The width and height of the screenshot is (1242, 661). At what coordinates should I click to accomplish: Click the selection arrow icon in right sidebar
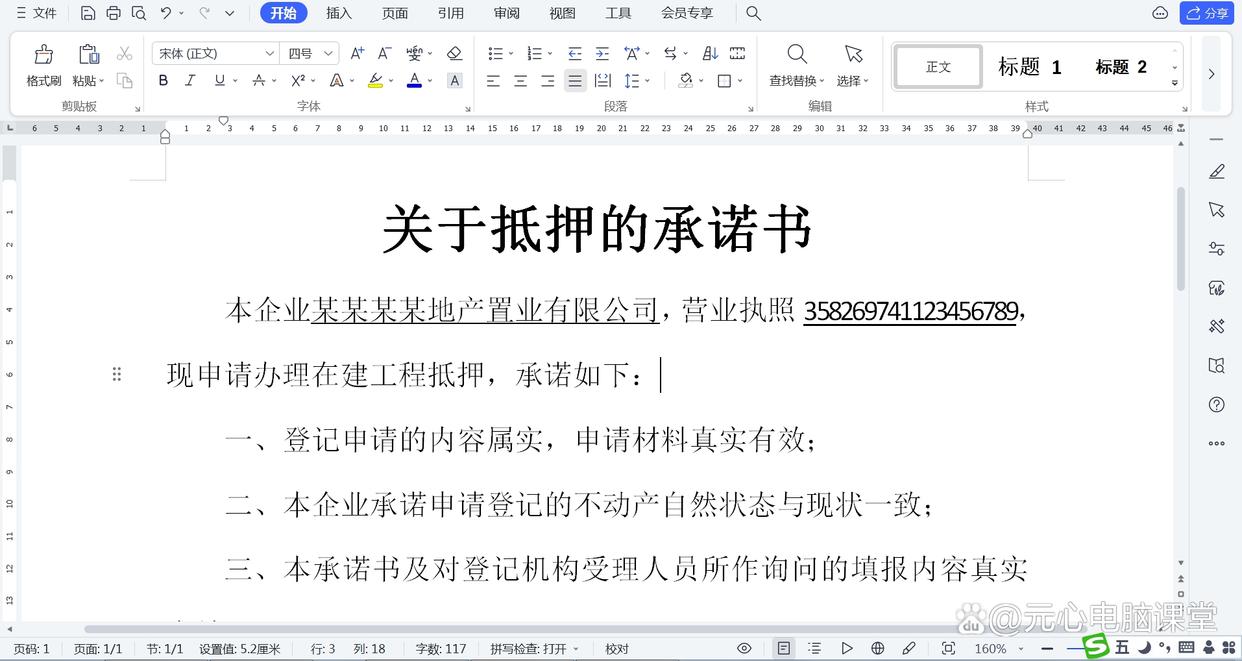tap(1217, 209)
